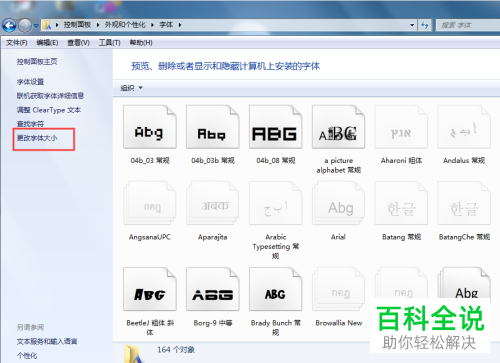Viewport: 500px width, 363px height.
Task: Expand the arrow before 控制面板 breadcrumb
Action: coord(57,25)
